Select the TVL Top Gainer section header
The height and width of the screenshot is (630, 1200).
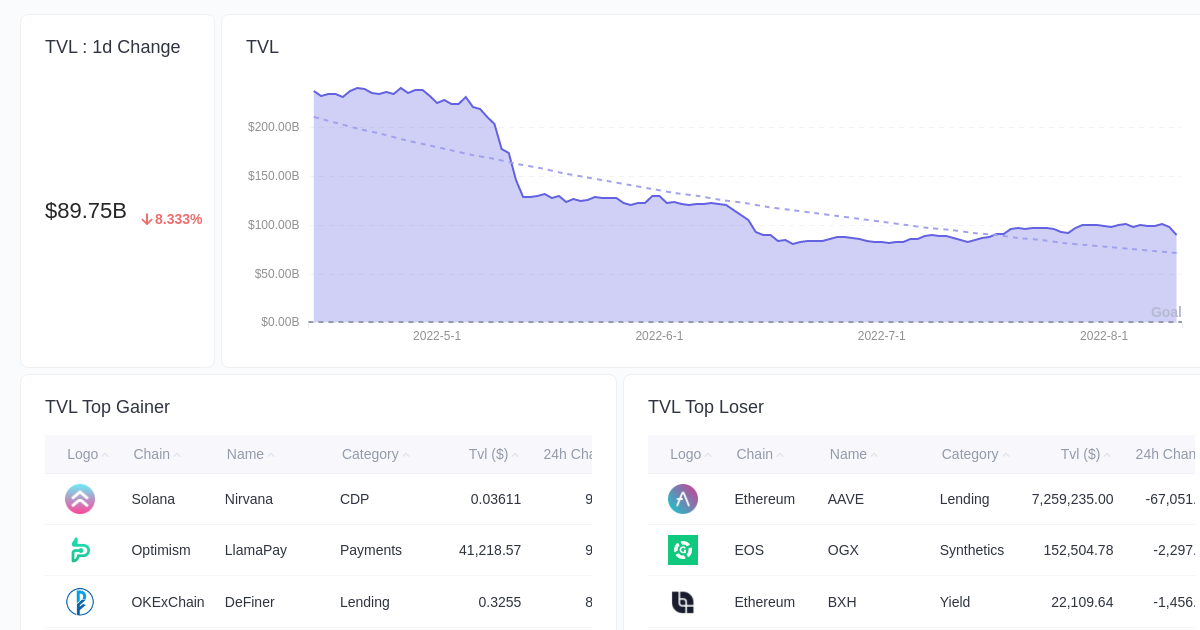pos(107,407)
